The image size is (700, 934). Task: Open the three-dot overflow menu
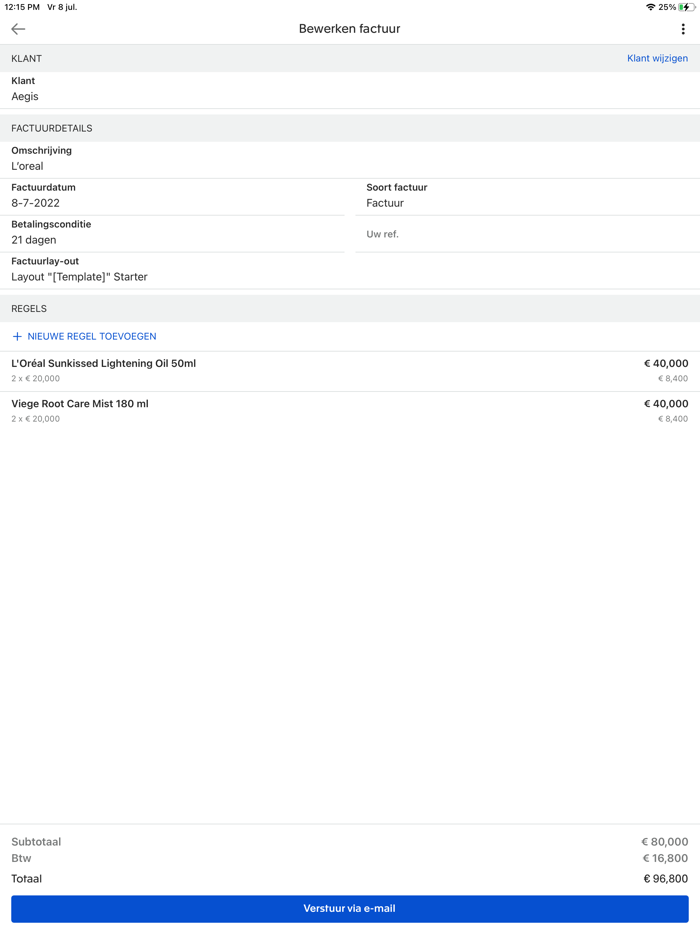click(x=686, y=29)
